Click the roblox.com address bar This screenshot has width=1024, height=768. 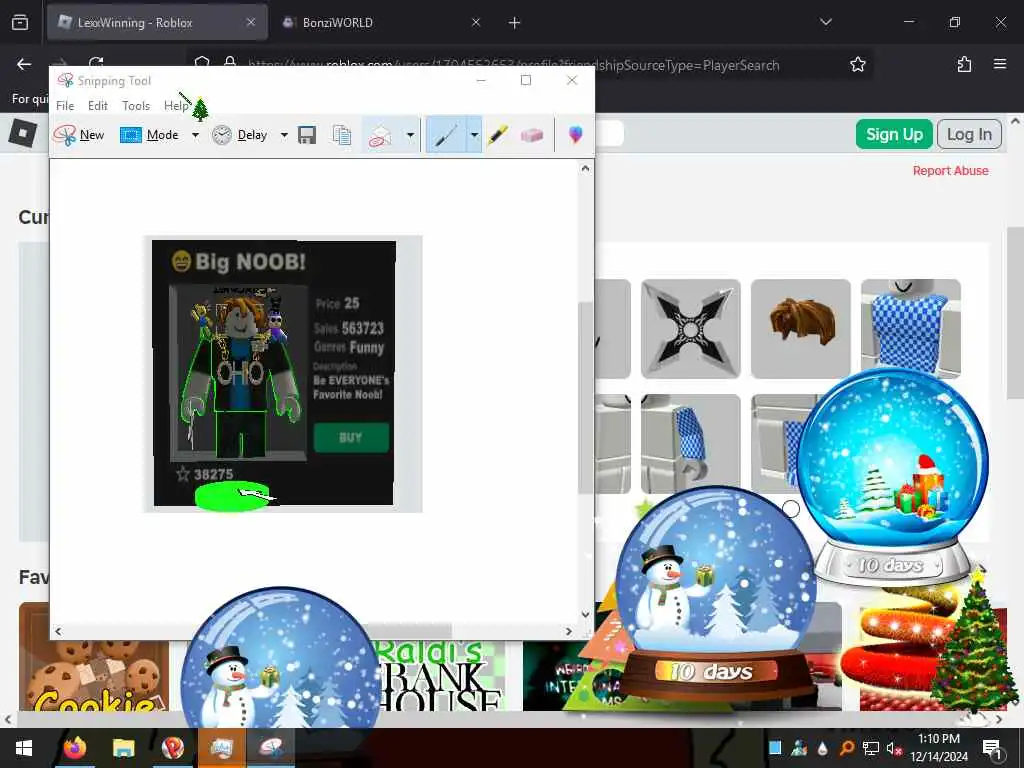[x=529, y=65]
